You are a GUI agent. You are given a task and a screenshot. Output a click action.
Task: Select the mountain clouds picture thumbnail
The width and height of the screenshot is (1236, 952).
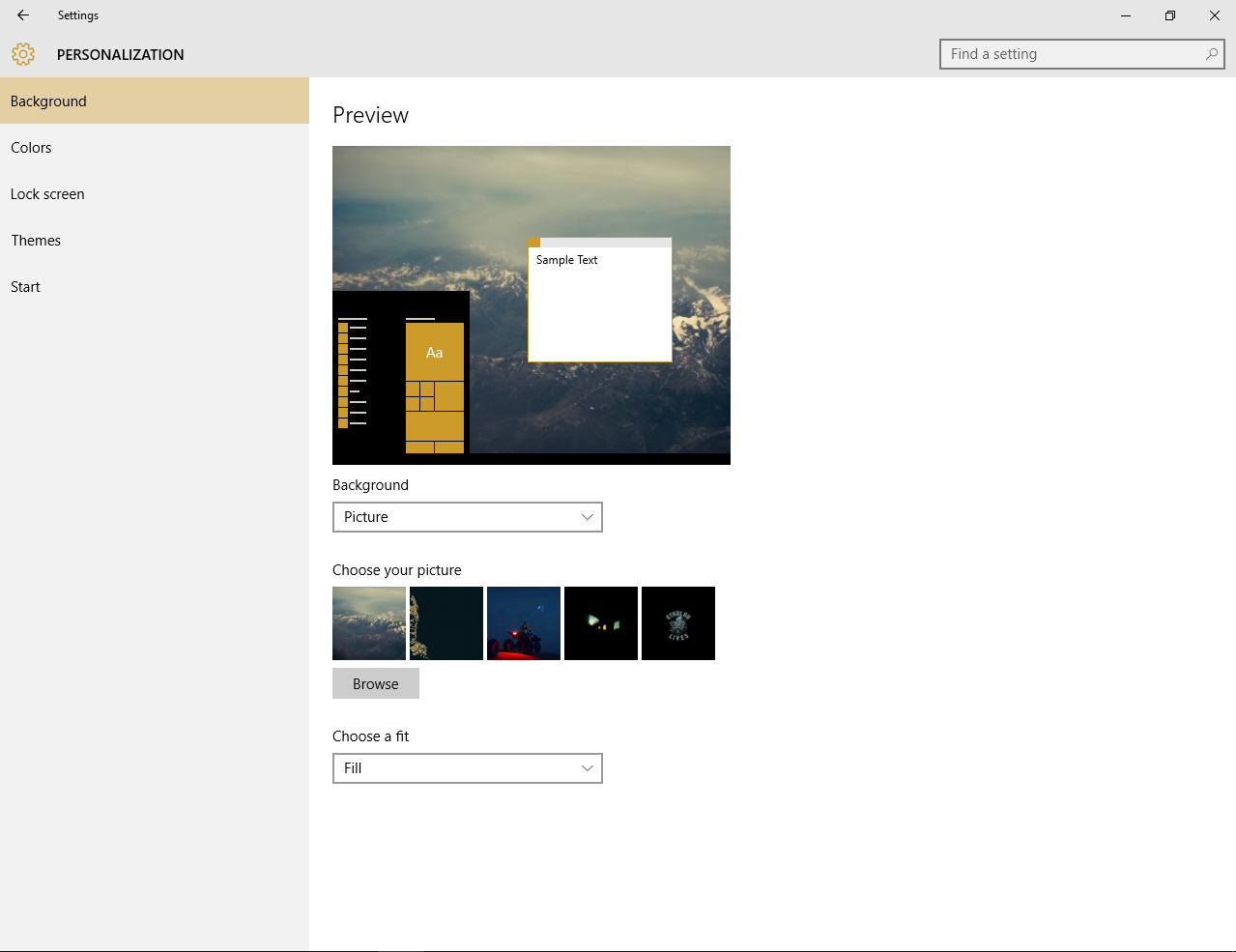pyautogui.click(x=369, y=623)
